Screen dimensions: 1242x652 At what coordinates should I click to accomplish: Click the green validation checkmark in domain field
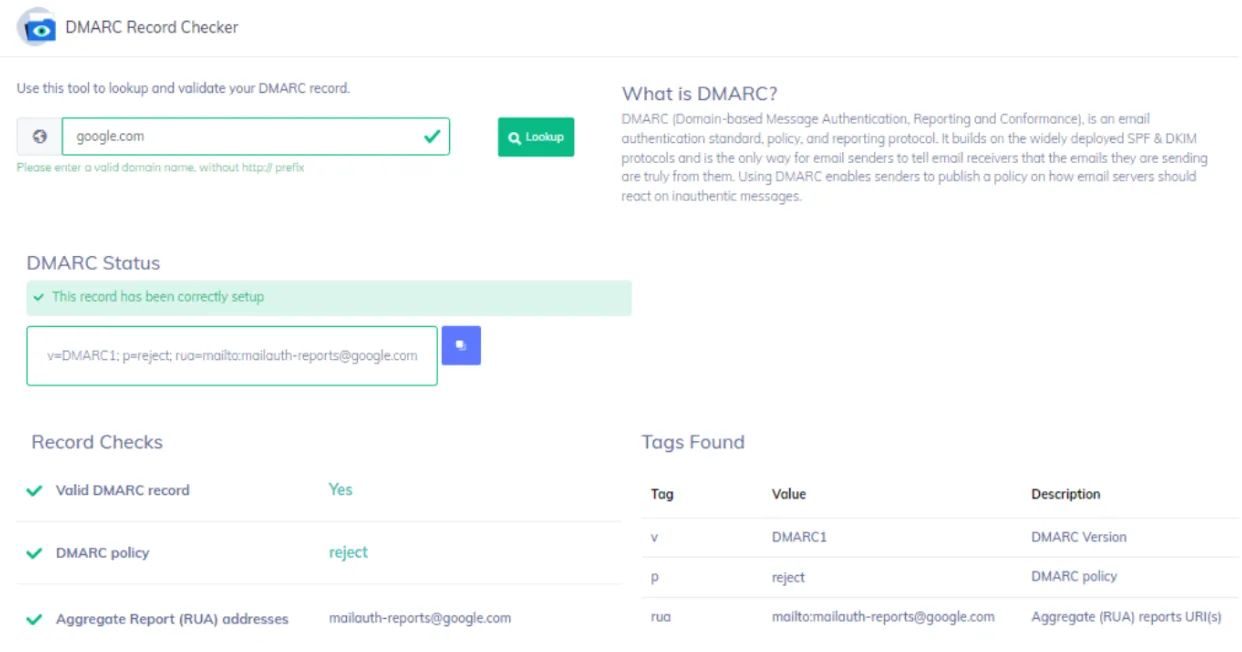[x=432, y=136]
